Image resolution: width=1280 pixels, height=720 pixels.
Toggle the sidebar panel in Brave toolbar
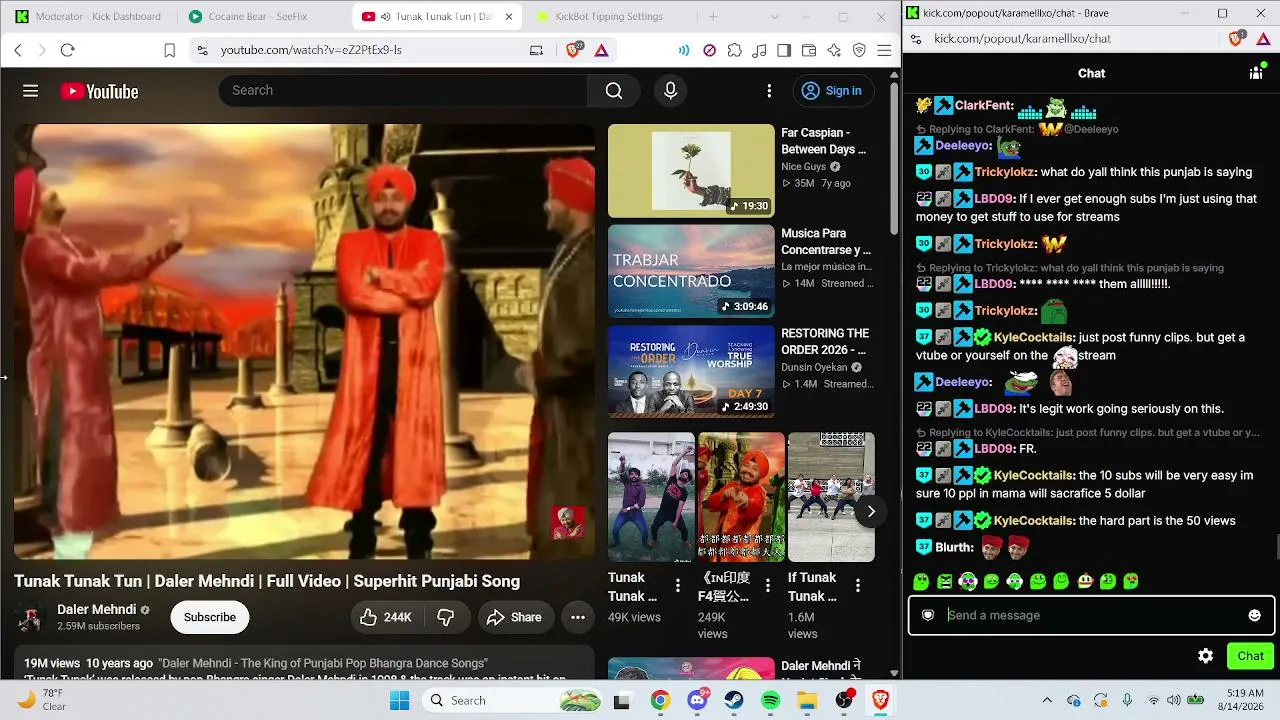784,50
